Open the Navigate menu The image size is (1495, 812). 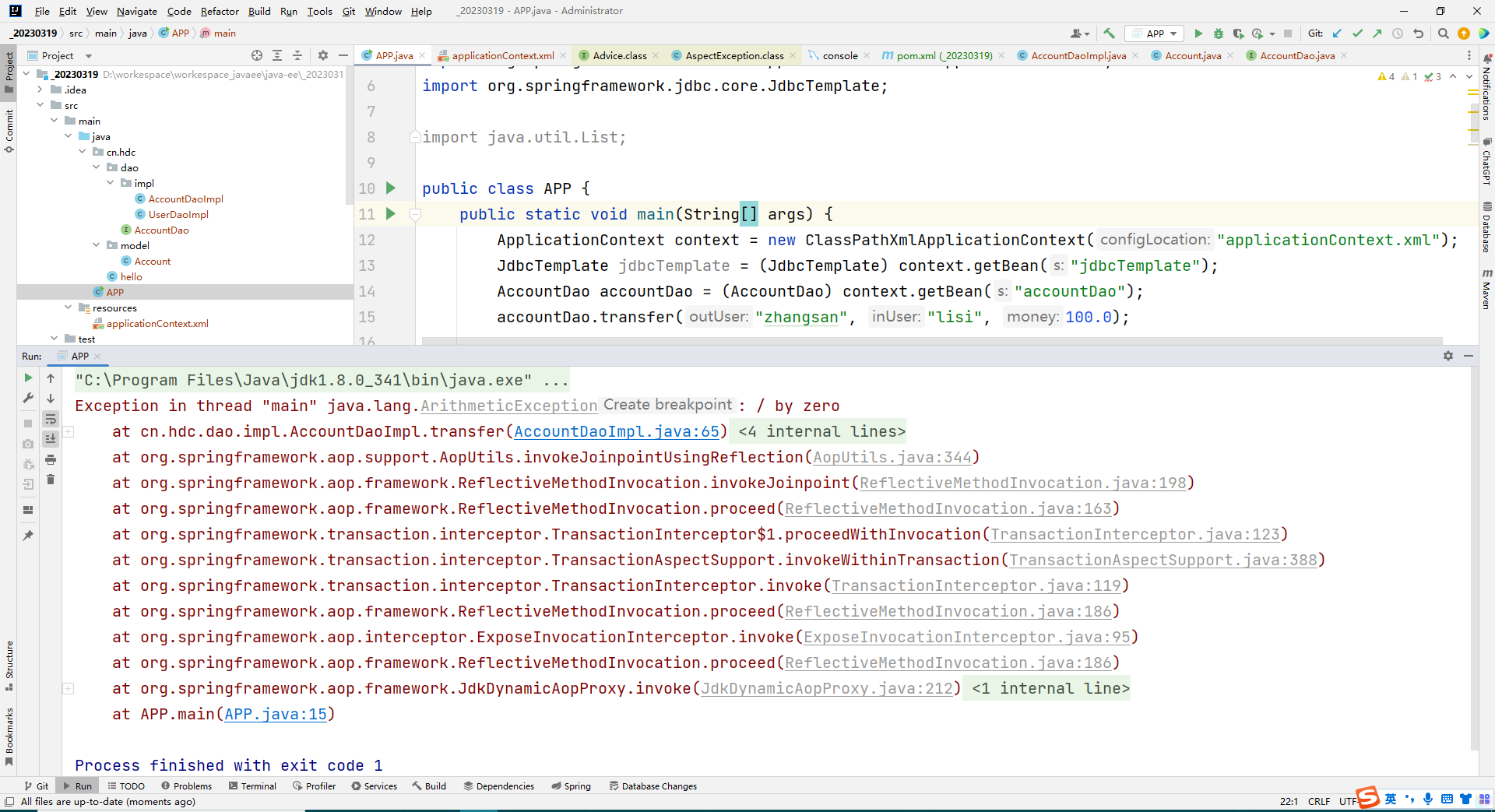[x=137, y=11]
